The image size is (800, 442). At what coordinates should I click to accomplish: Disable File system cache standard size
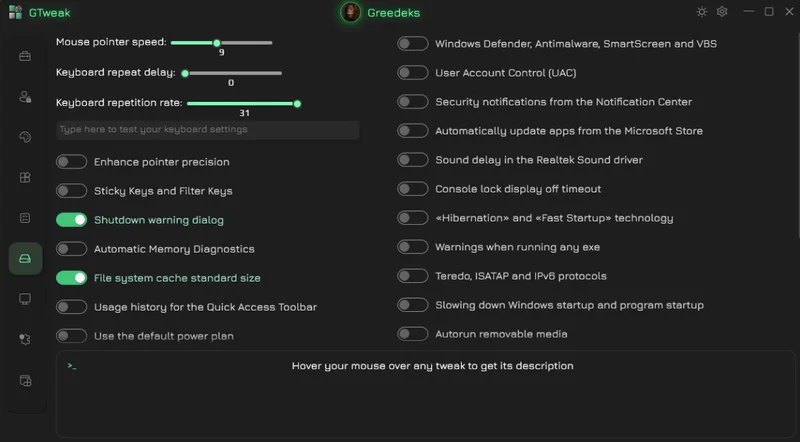(71, 278)
